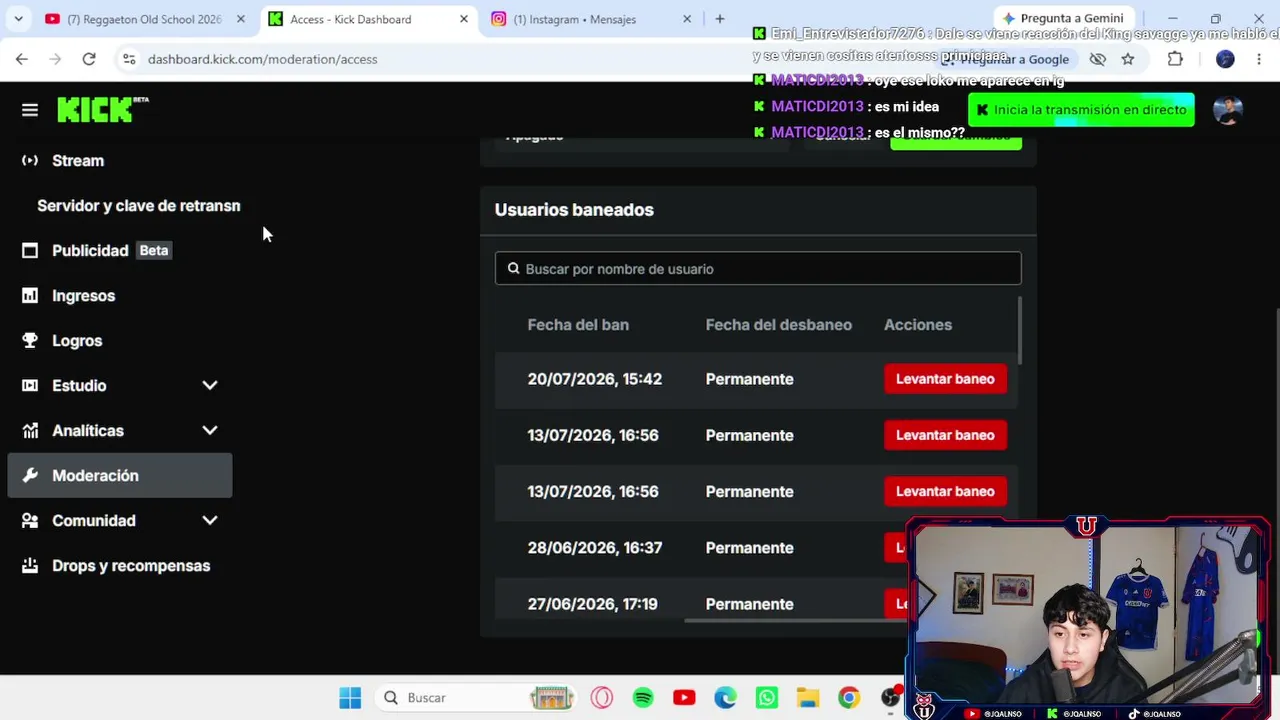Open the Kick hamburger menu
Viewport: 1280px width, 720px height.
point(30,110)
